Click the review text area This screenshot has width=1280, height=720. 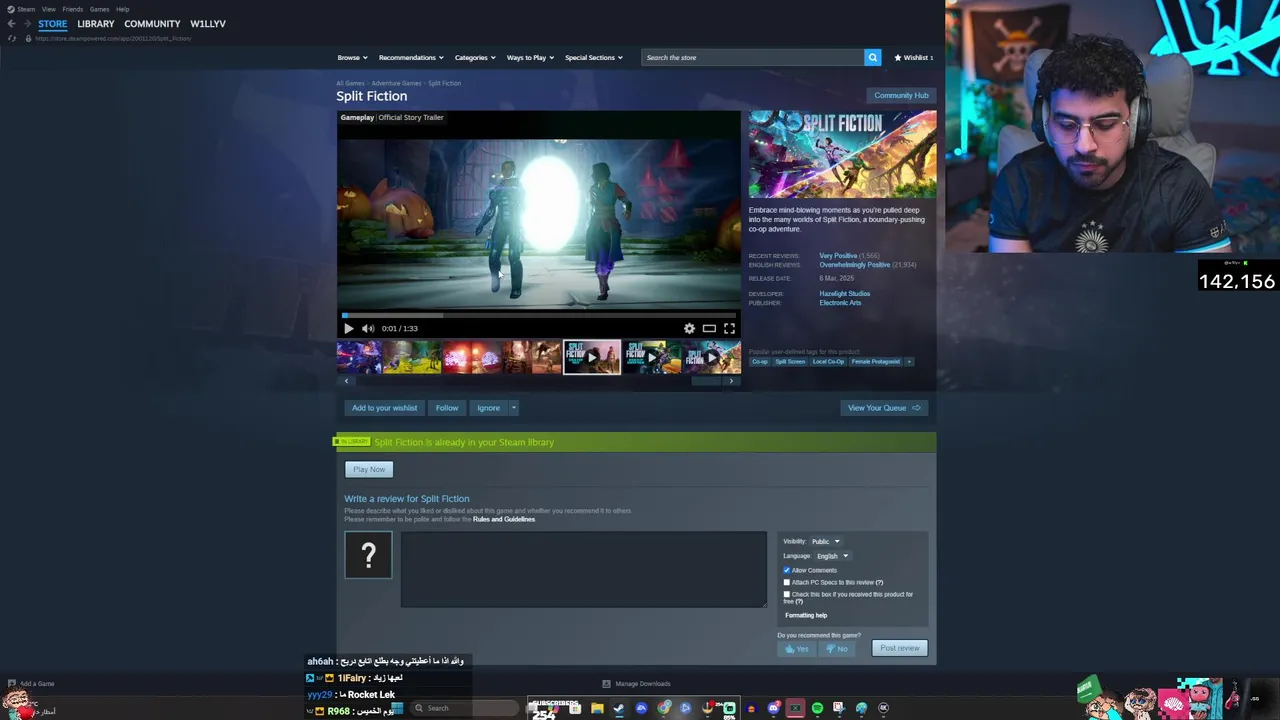click(x=584, y=570)
